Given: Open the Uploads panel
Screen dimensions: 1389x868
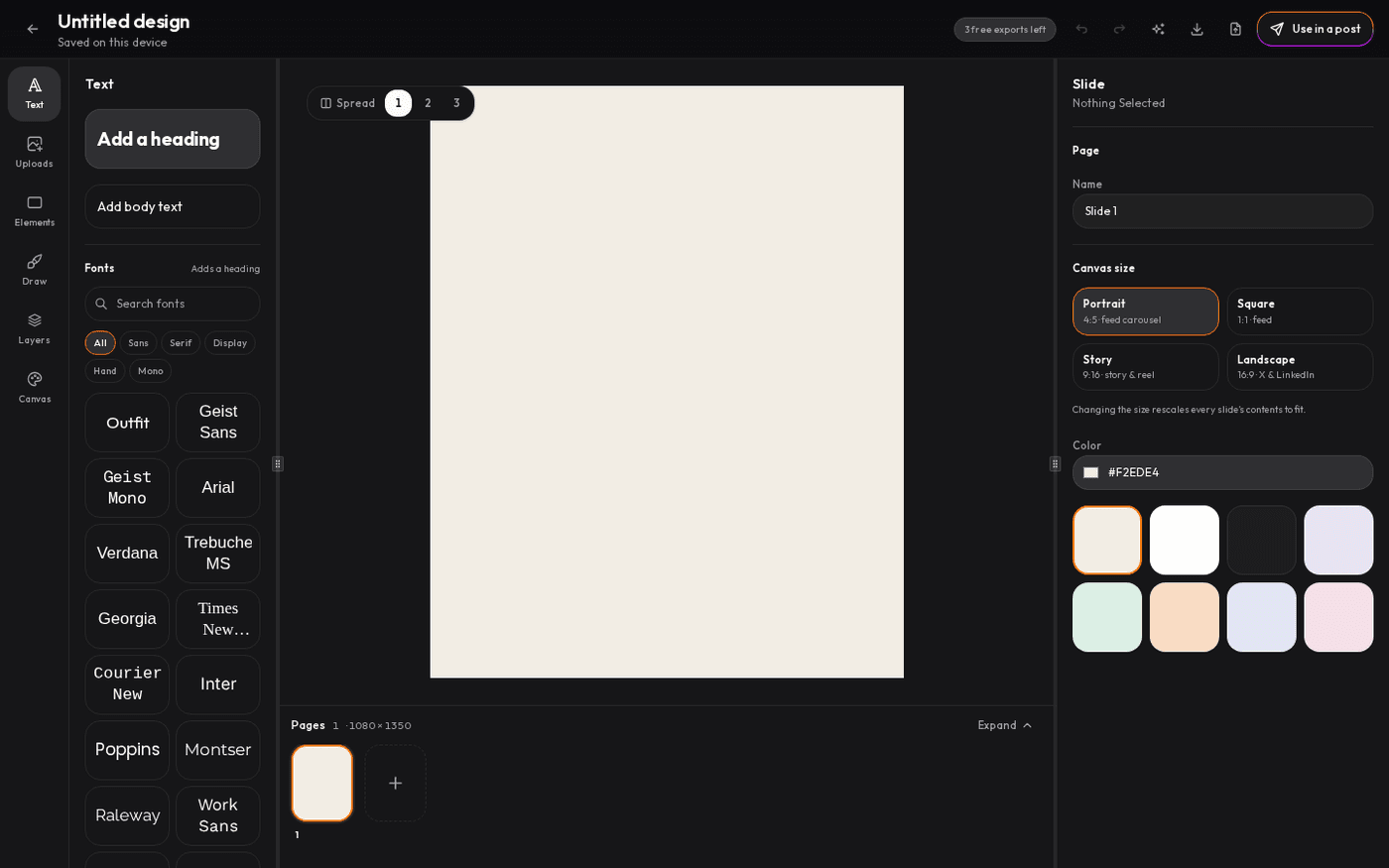Looking at the screenshot, I should [35, 153].
